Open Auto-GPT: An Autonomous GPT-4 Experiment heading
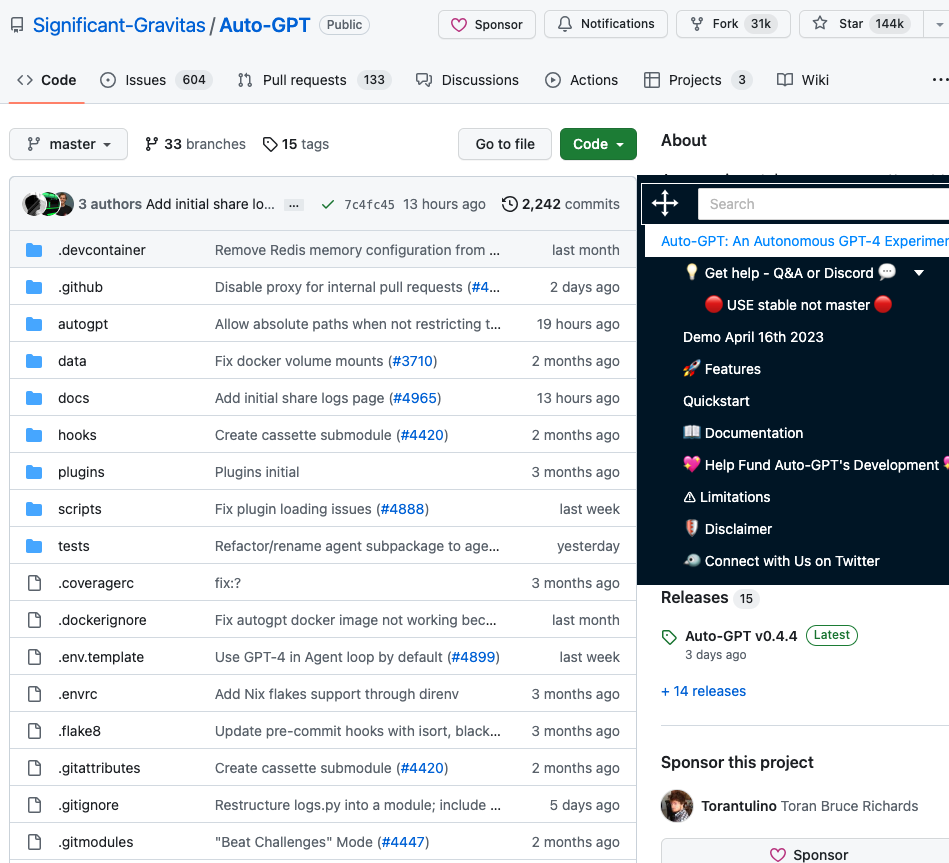 [804, 241]
